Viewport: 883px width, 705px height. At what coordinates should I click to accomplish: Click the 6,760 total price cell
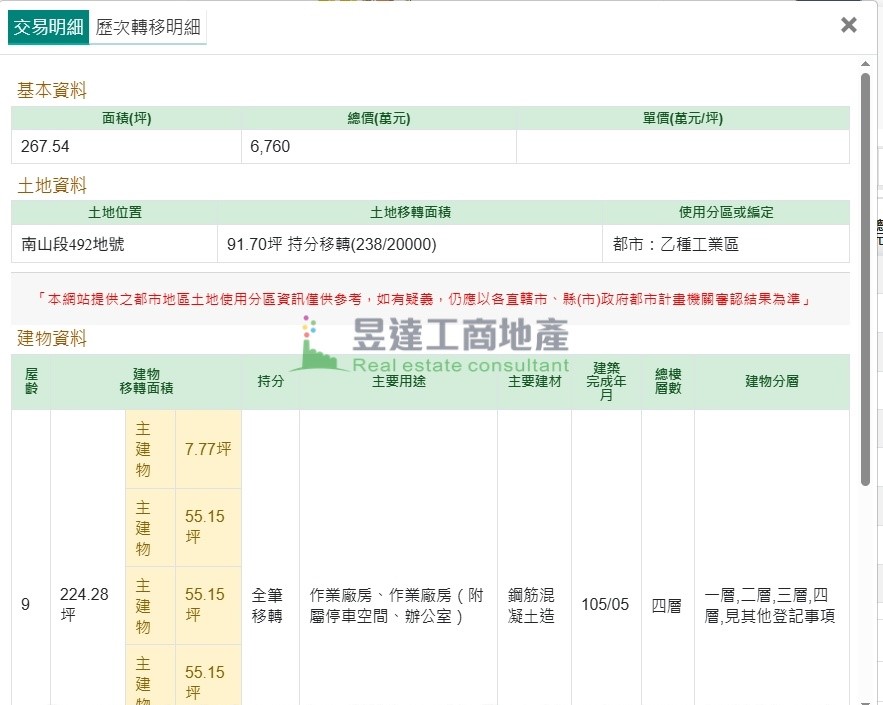[379, 147]
